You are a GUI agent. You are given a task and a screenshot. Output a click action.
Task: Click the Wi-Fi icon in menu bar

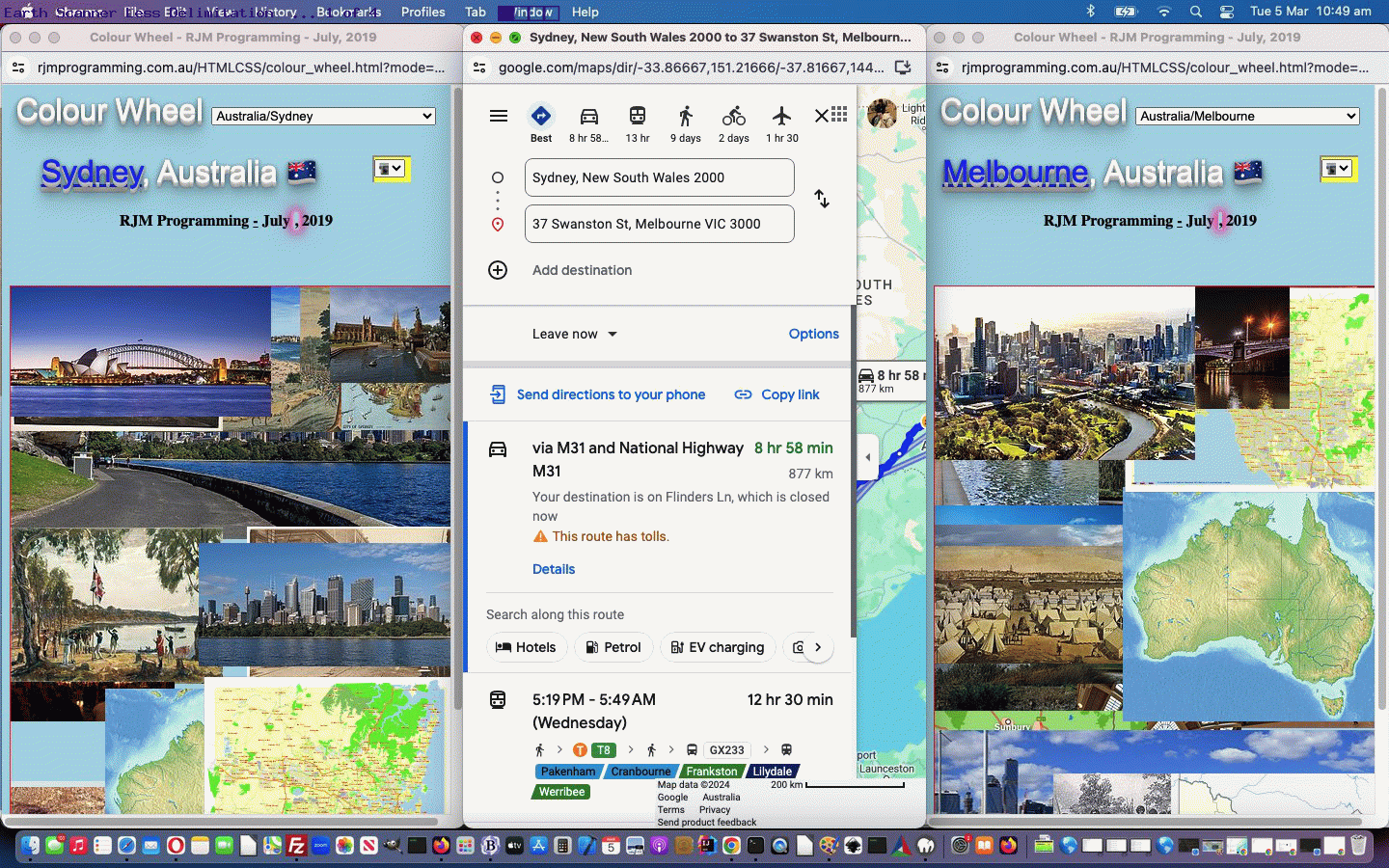tap(1164, 12)
